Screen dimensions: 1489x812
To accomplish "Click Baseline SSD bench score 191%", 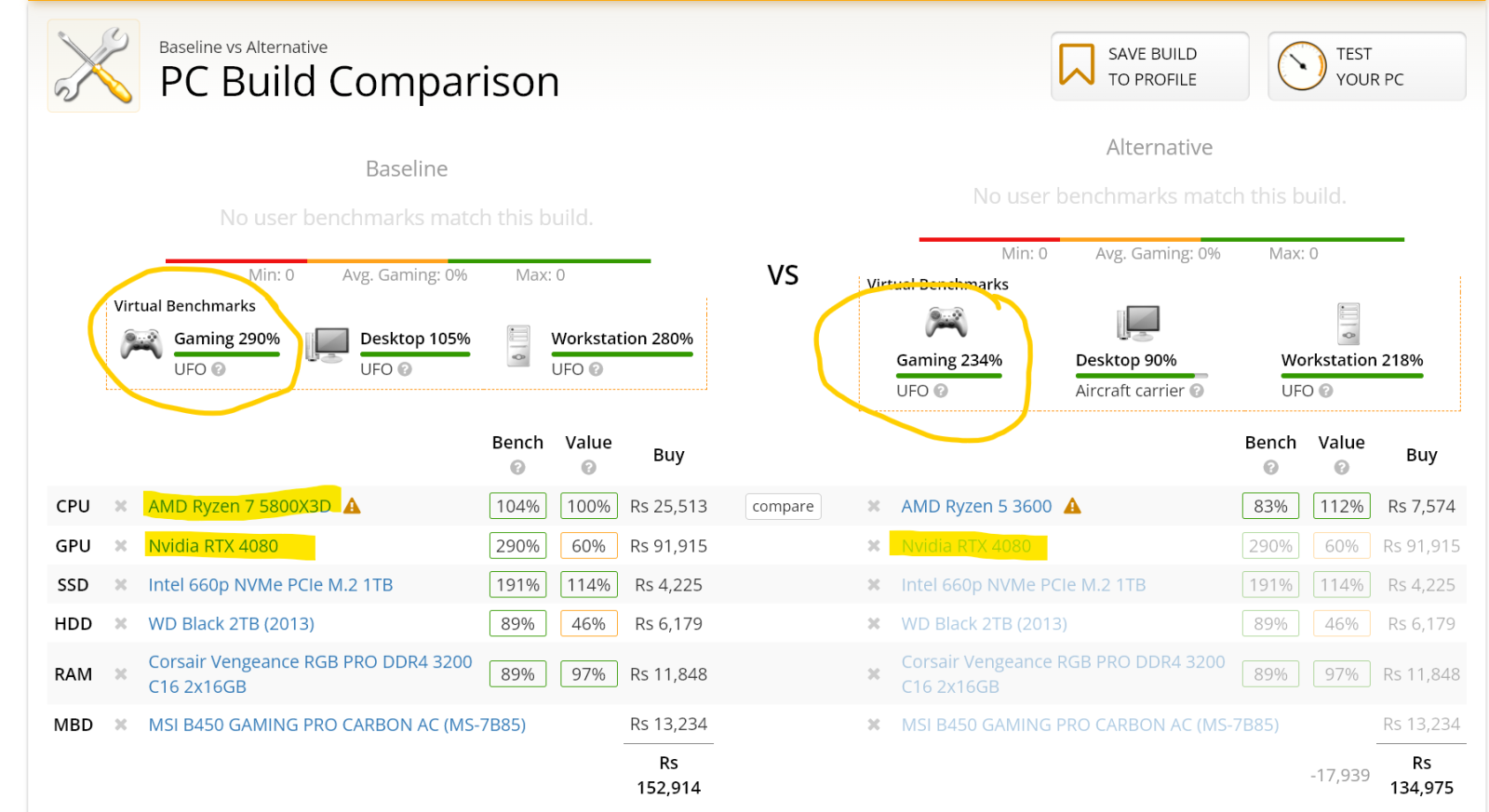I will pyautogui.click(x=517, y=585).
